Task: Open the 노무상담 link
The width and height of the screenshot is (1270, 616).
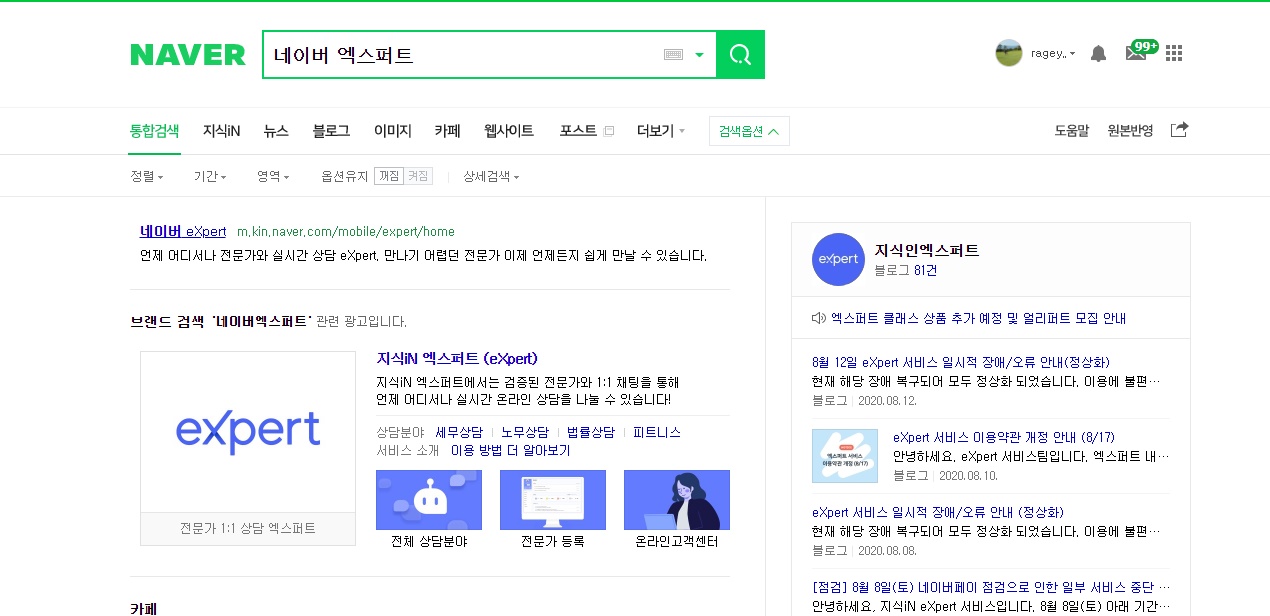Action: (525, 432)
